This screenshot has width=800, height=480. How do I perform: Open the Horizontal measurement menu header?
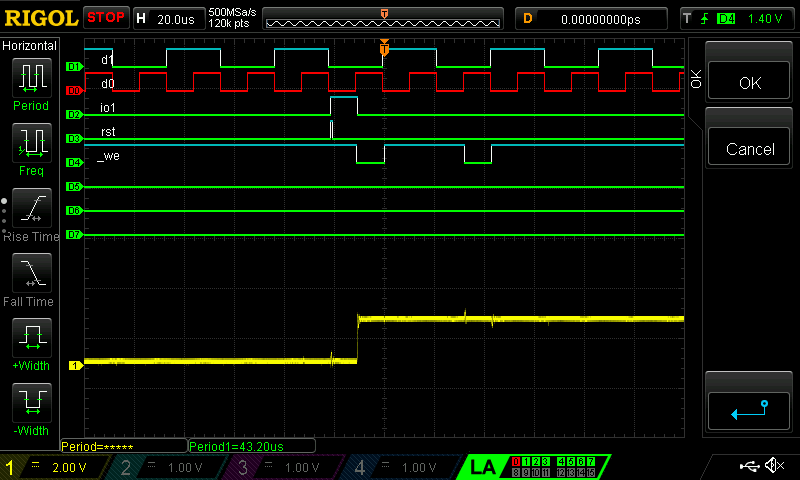[30, 46]
